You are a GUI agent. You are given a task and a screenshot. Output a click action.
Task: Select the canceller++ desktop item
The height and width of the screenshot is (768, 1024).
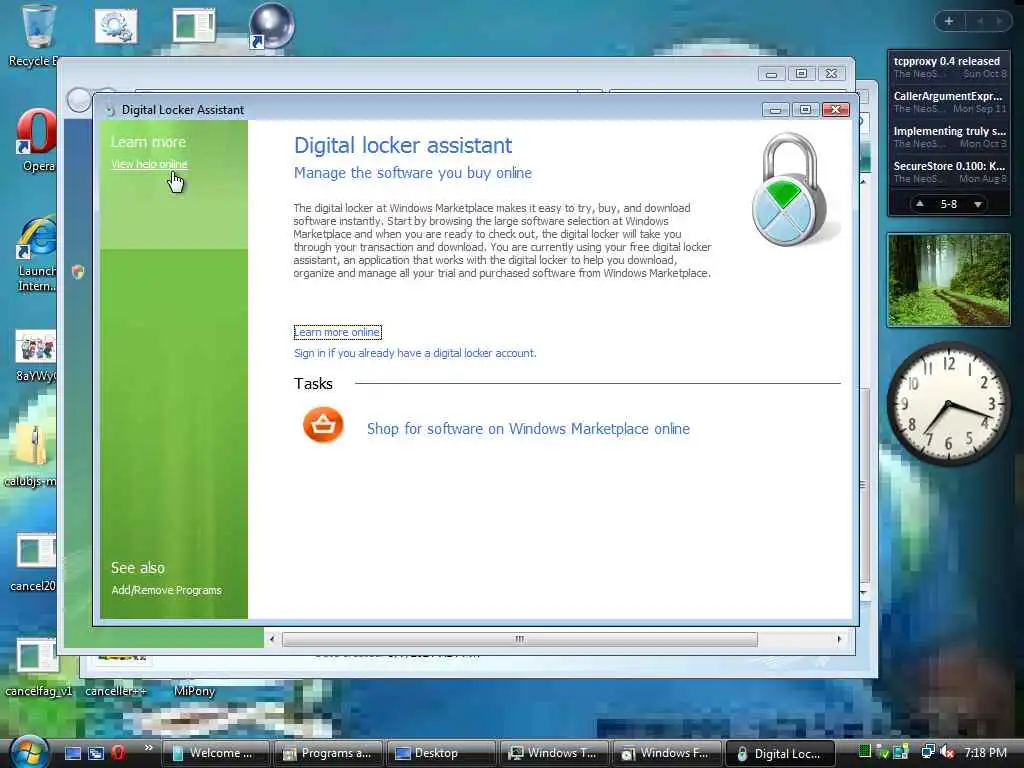click(x=116, y=690)
